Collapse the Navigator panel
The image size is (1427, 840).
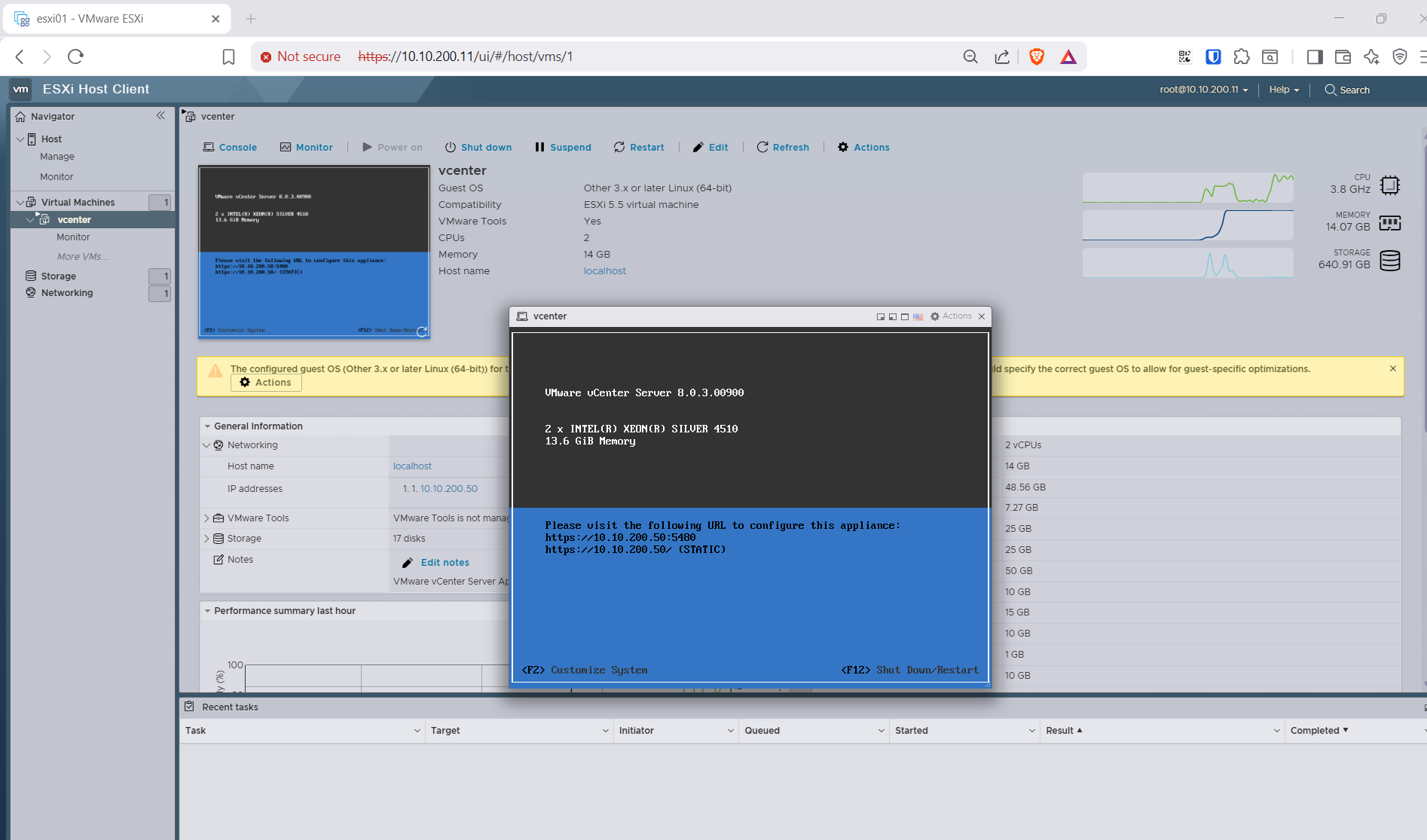tap(160, 115)
